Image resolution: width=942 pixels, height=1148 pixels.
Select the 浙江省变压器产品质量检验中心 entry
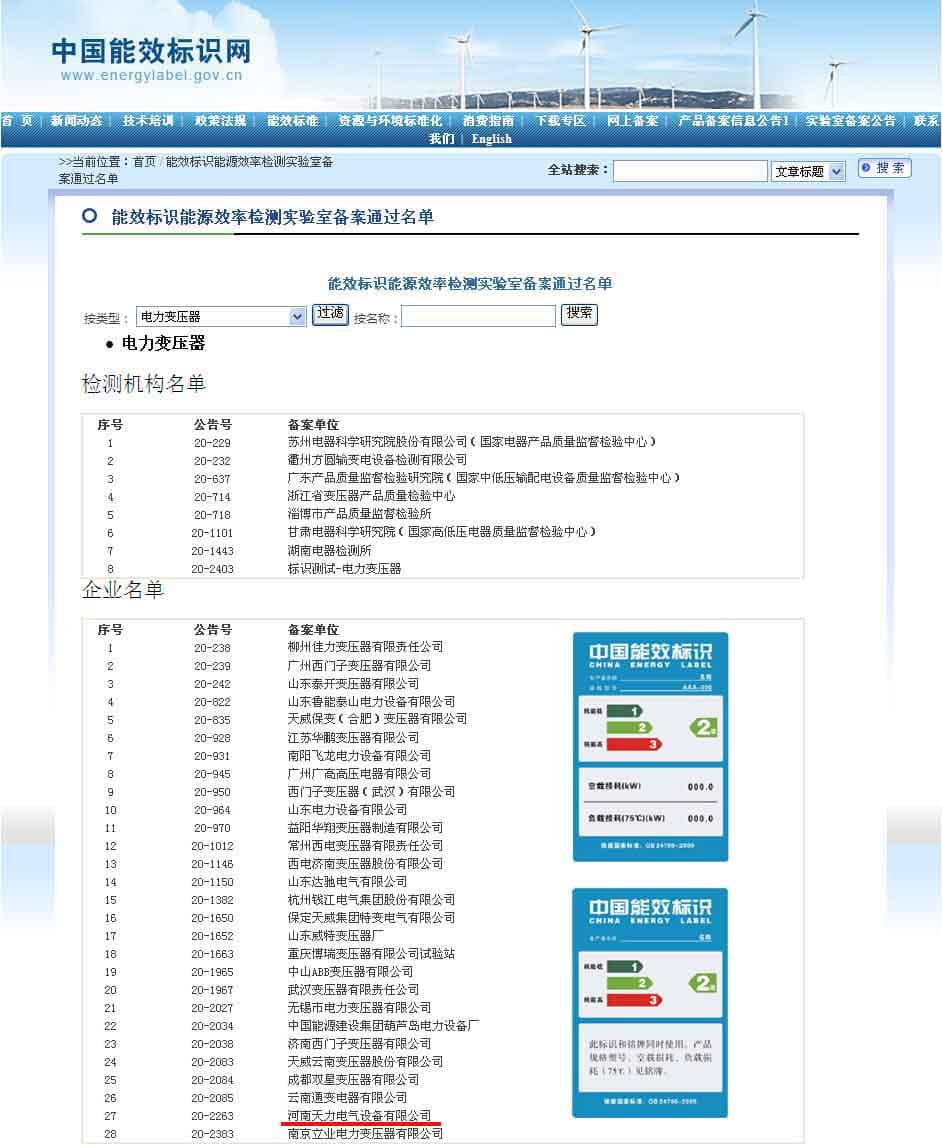tap(371, 496)
